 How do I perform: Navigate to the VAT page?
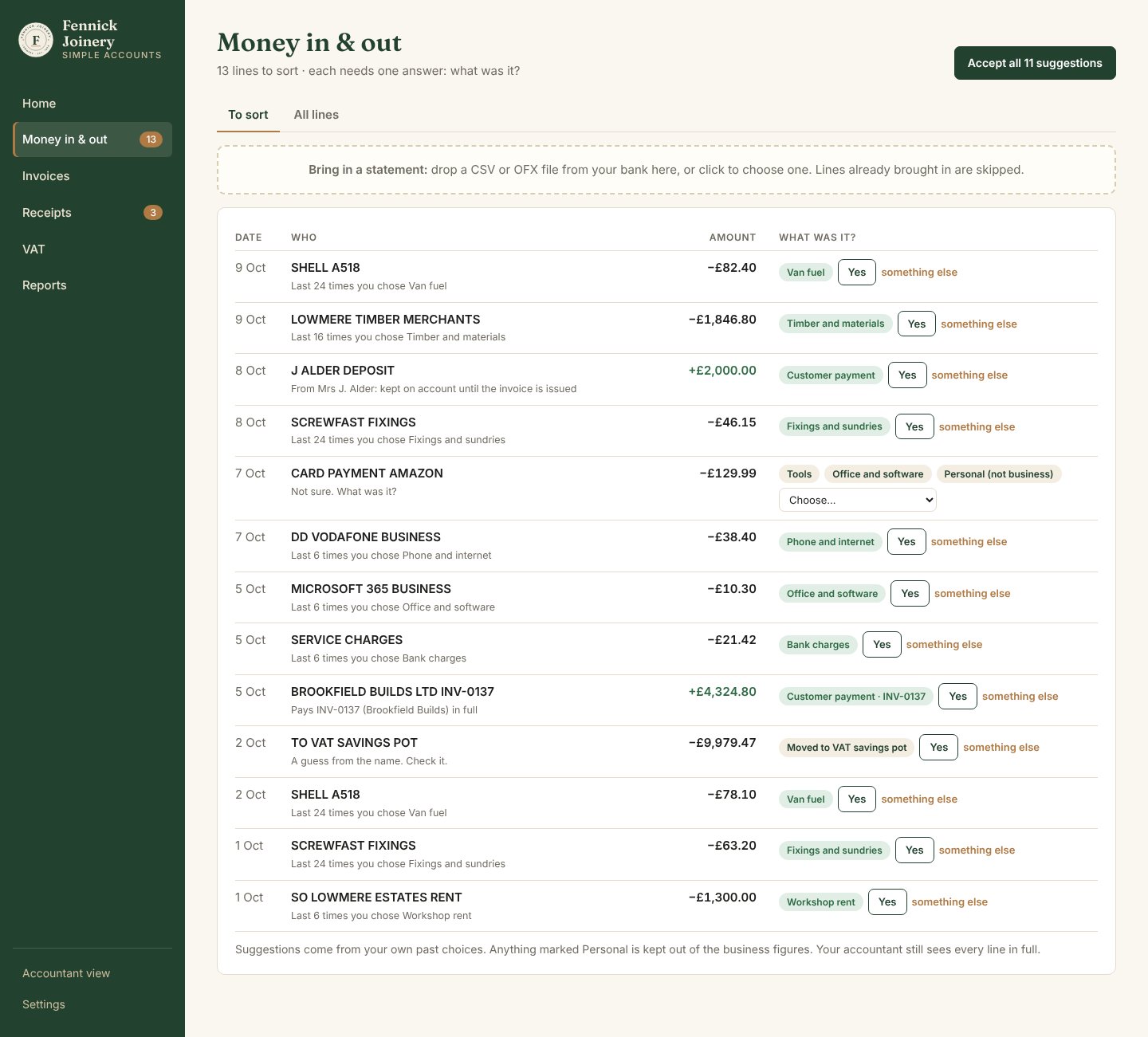click(x=92, y=249)
